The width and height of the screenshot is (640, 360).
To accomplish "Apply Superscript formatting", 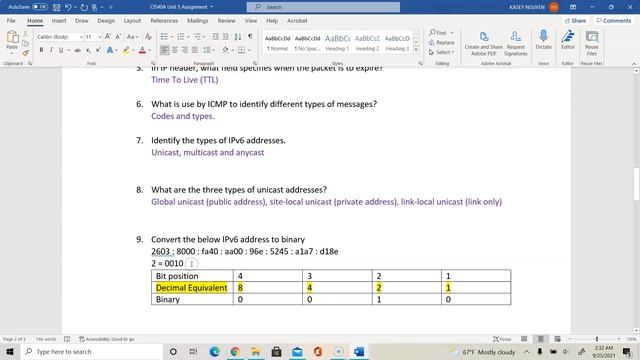I will [x=98, y=50].
